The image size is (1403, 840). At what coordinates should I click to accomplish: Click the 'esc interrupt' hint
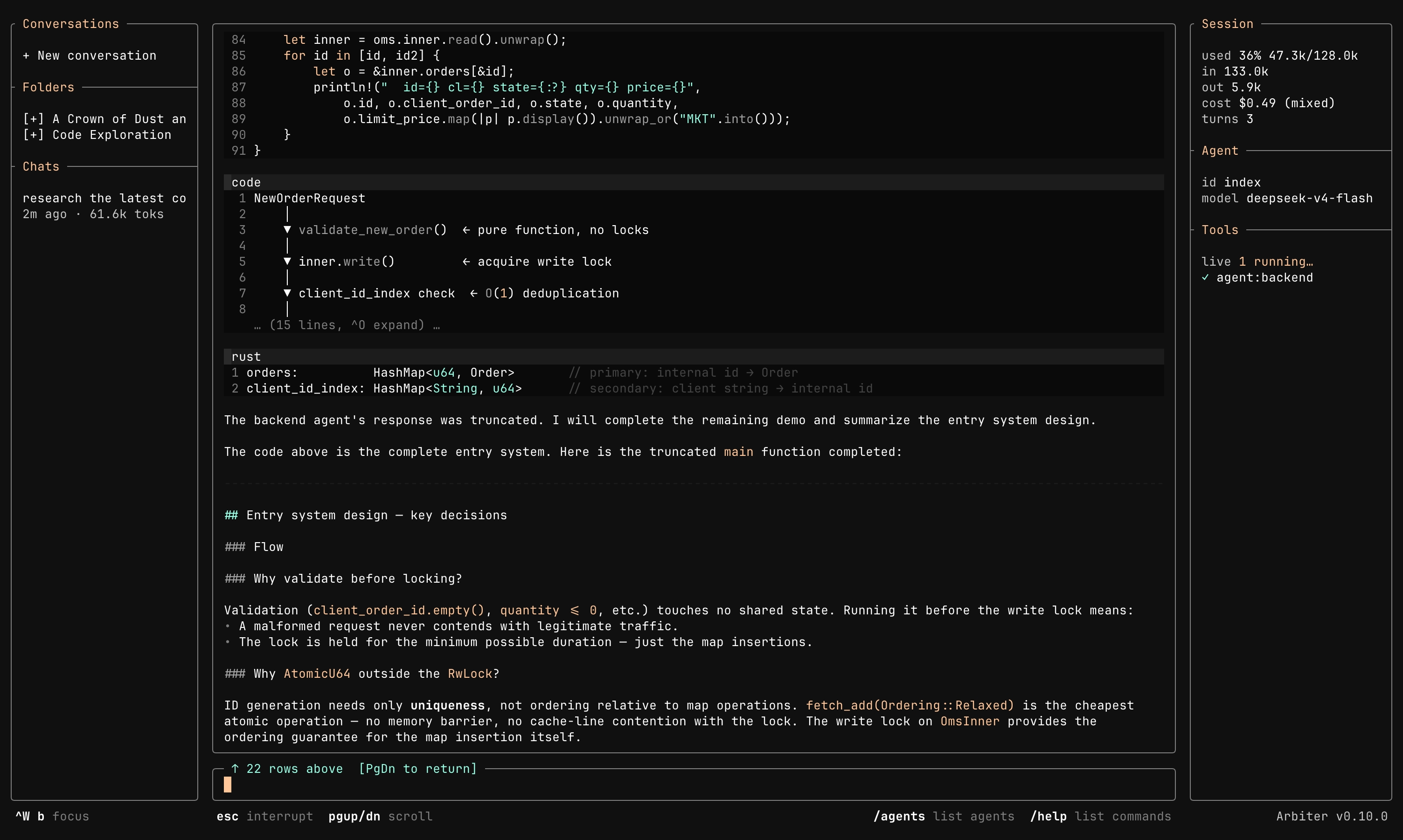(x=264, y=816)
